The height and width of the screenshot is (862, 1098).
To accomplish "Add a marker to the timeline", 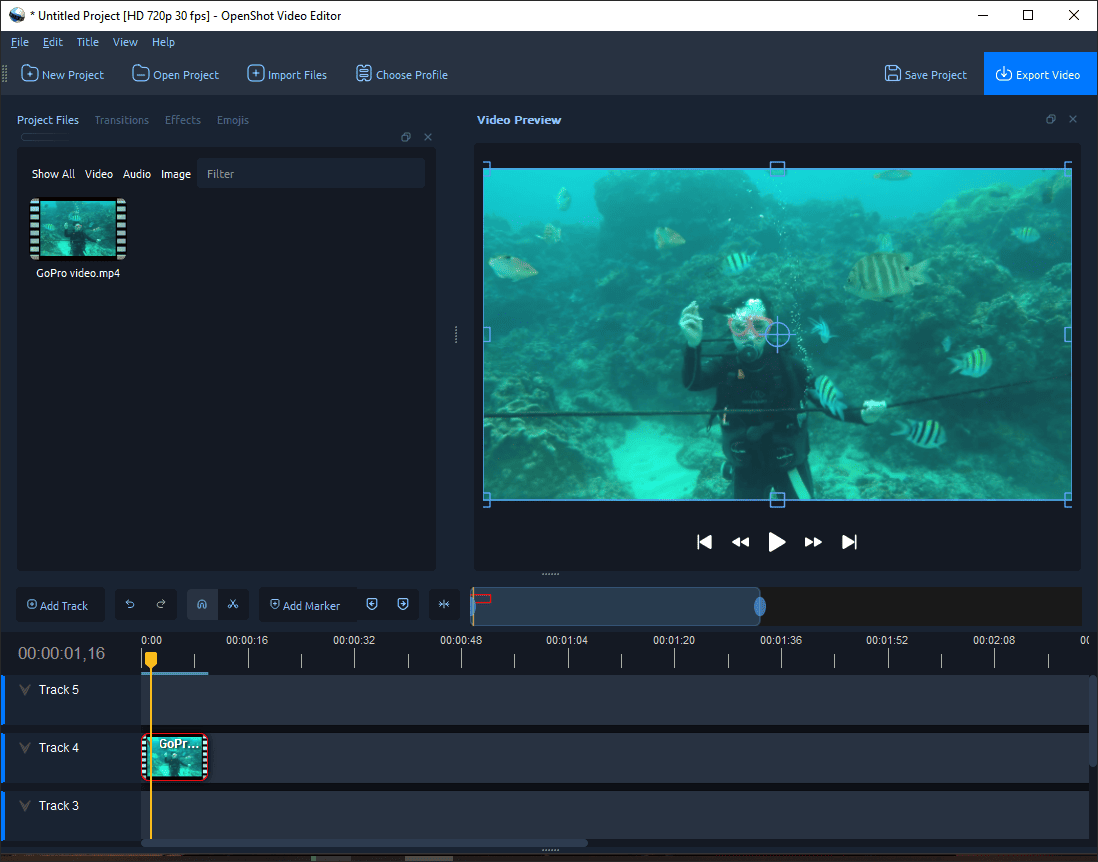I will (306, 604).
